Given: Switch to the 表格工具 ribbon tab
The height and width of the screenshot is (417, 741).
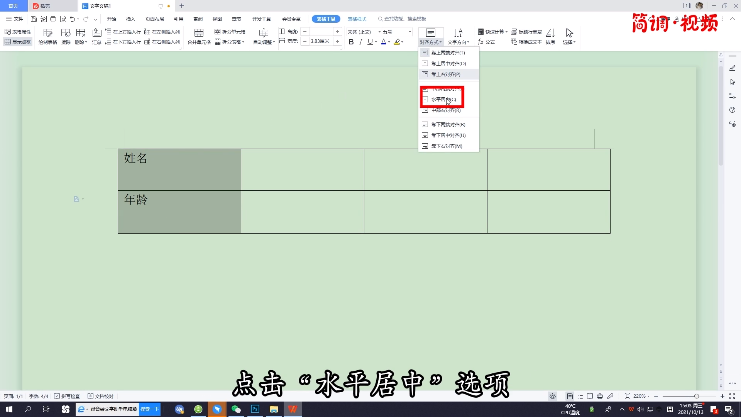Looking at the screenshot, I should coord(324,19).
